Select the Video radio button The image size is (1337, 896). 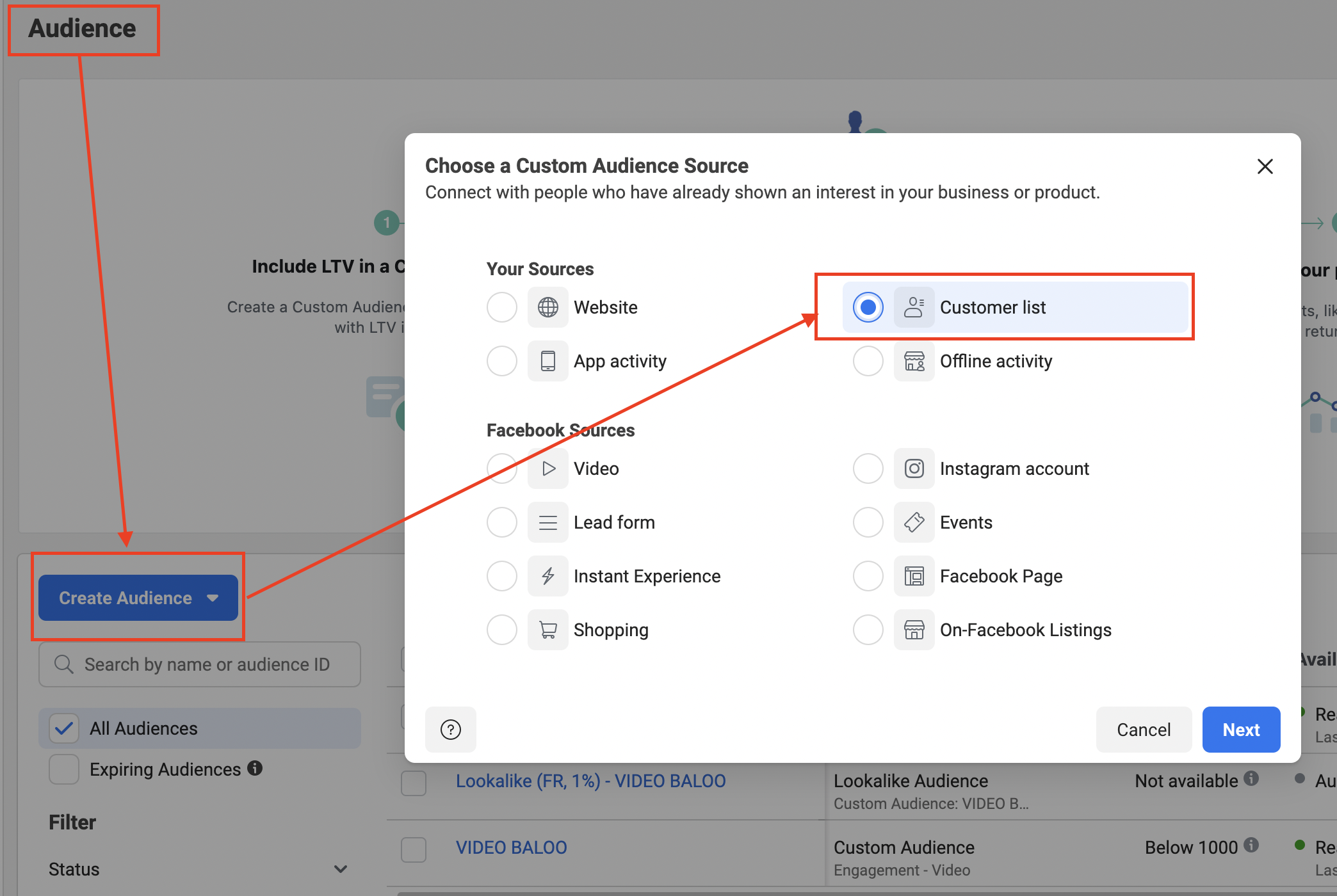(x=502, y=468)
